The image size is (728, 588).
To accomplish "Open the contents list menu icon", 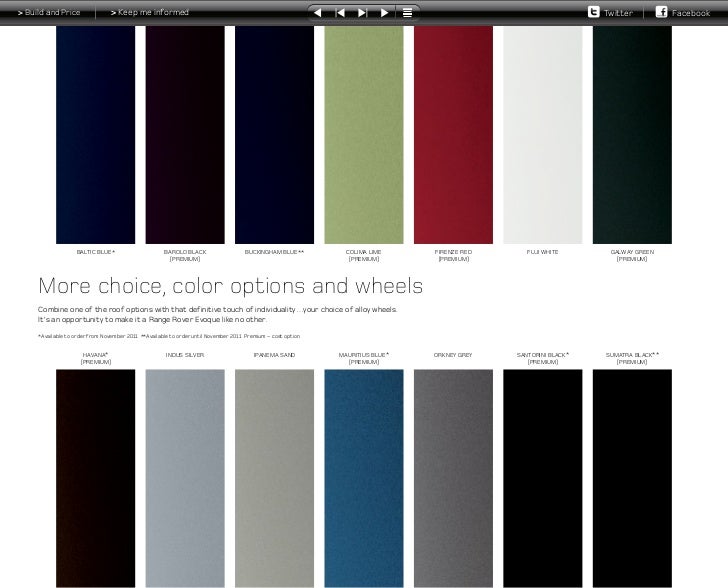I will coord(407,13).
